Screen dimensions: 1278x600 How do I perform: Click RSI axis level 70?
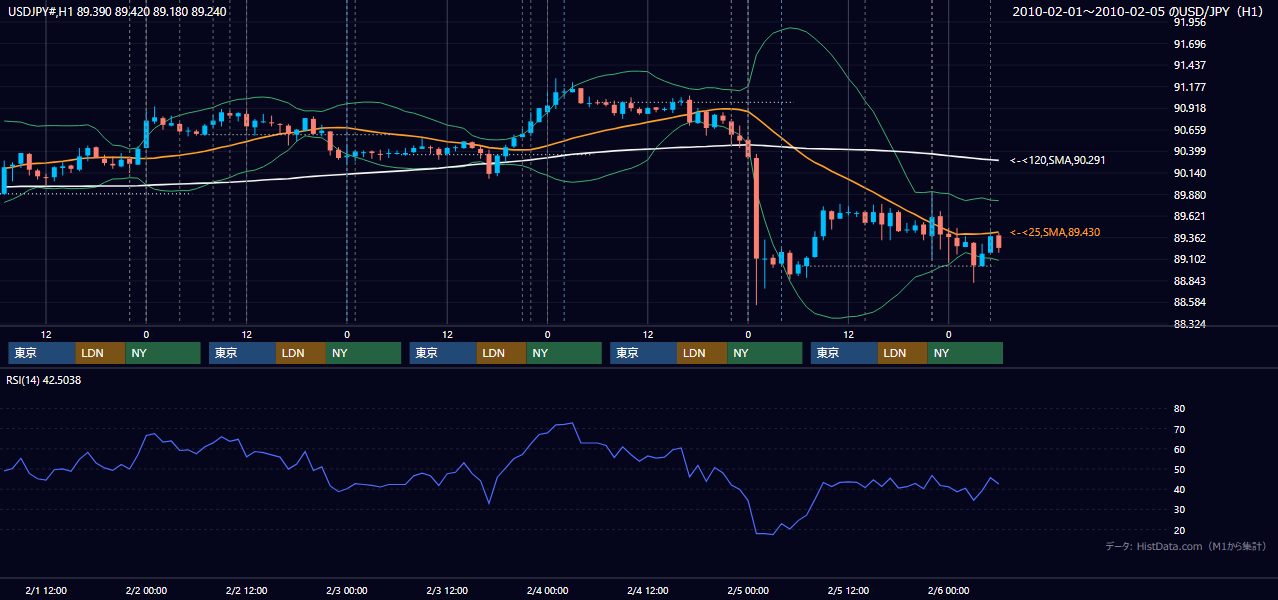(x=1179, y=429)
